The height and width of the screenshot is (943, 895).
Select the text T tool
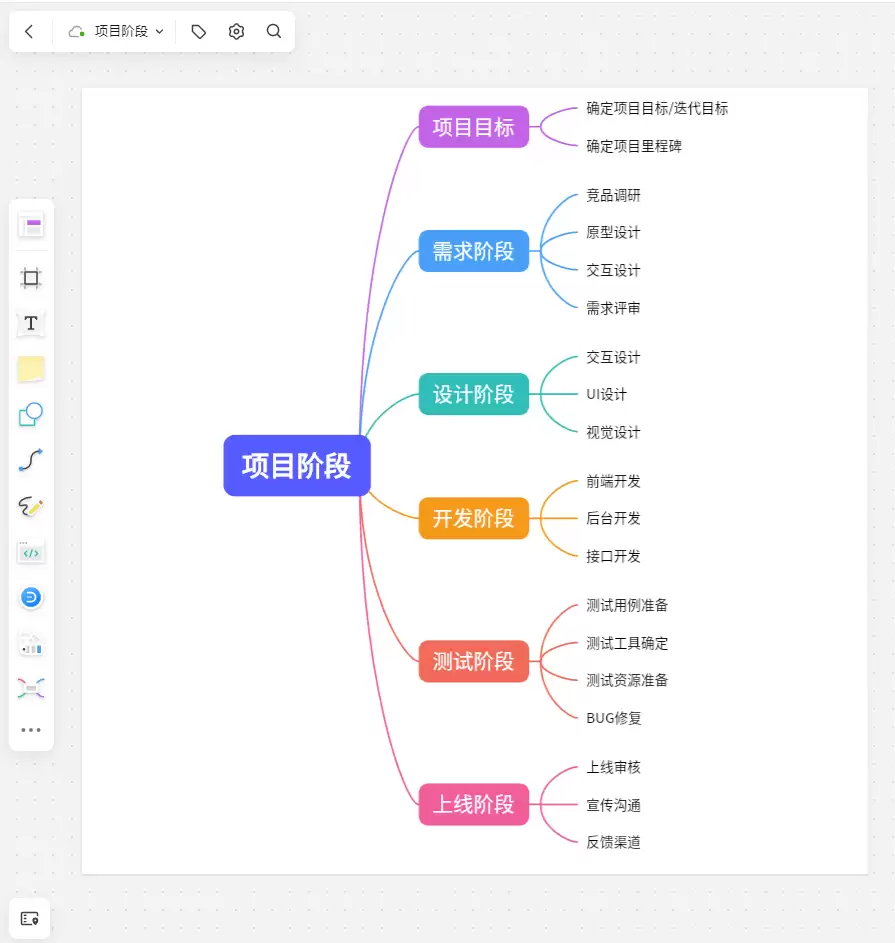31,323
